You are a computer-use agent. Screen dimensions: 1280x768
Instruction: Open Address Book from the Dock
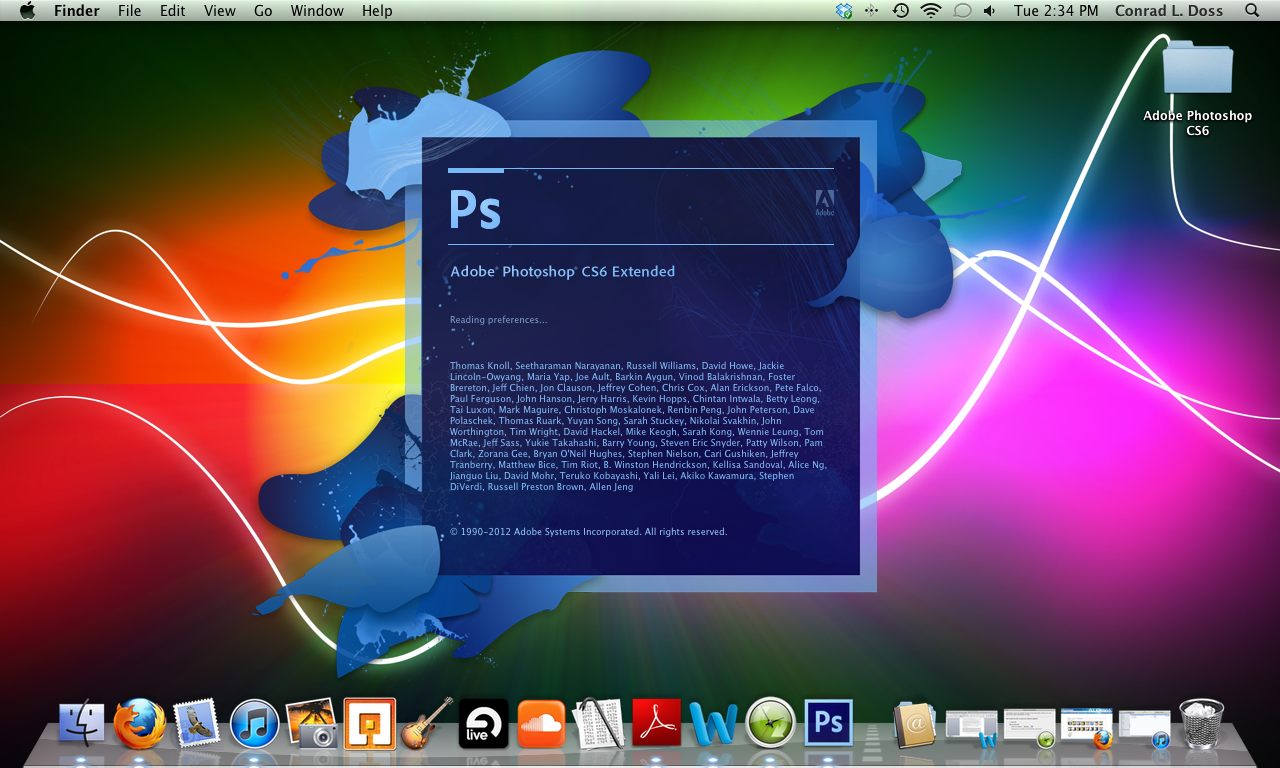click(914, 723)
